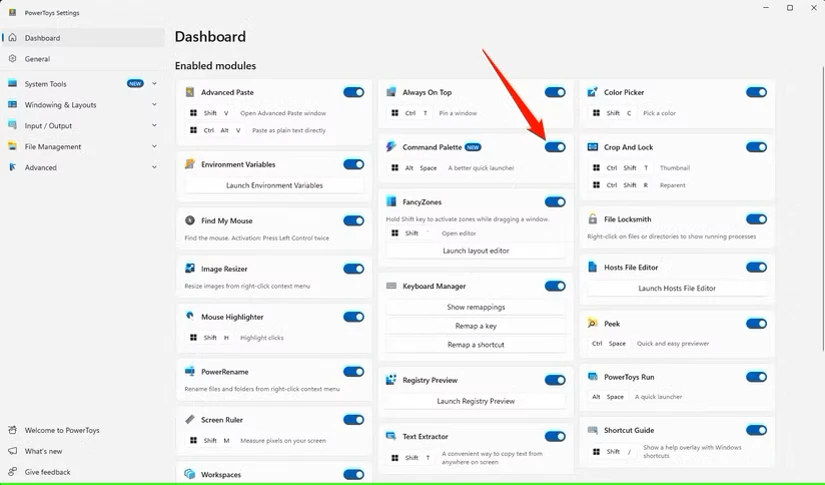Image resolution: width=825 pixels, height=485 pixels.
Task: Click the Command Palette module icon
Action: pyautogui.click(x=391, y=147)
